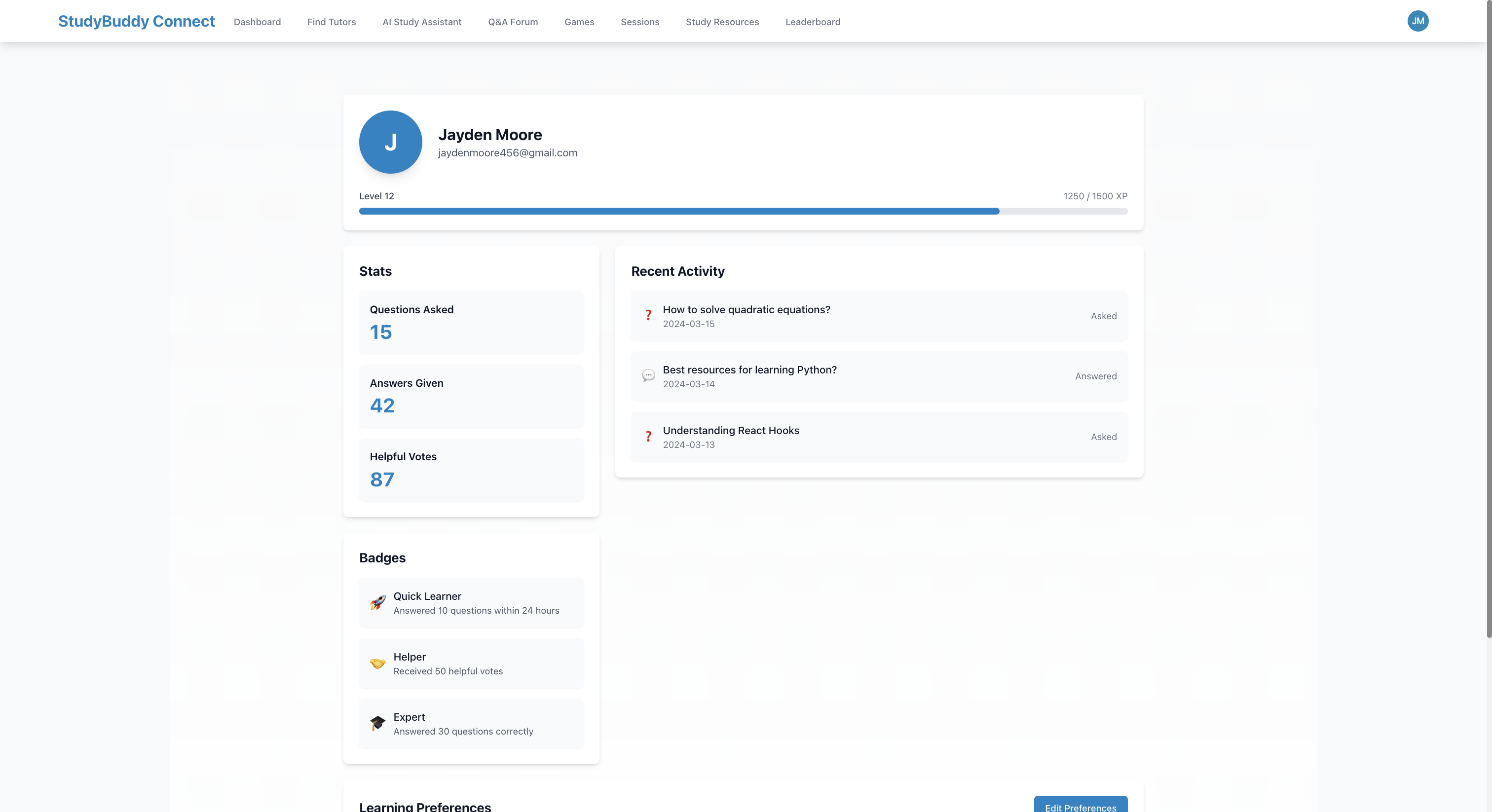Go to Find Tutors page

pos(331,22)
